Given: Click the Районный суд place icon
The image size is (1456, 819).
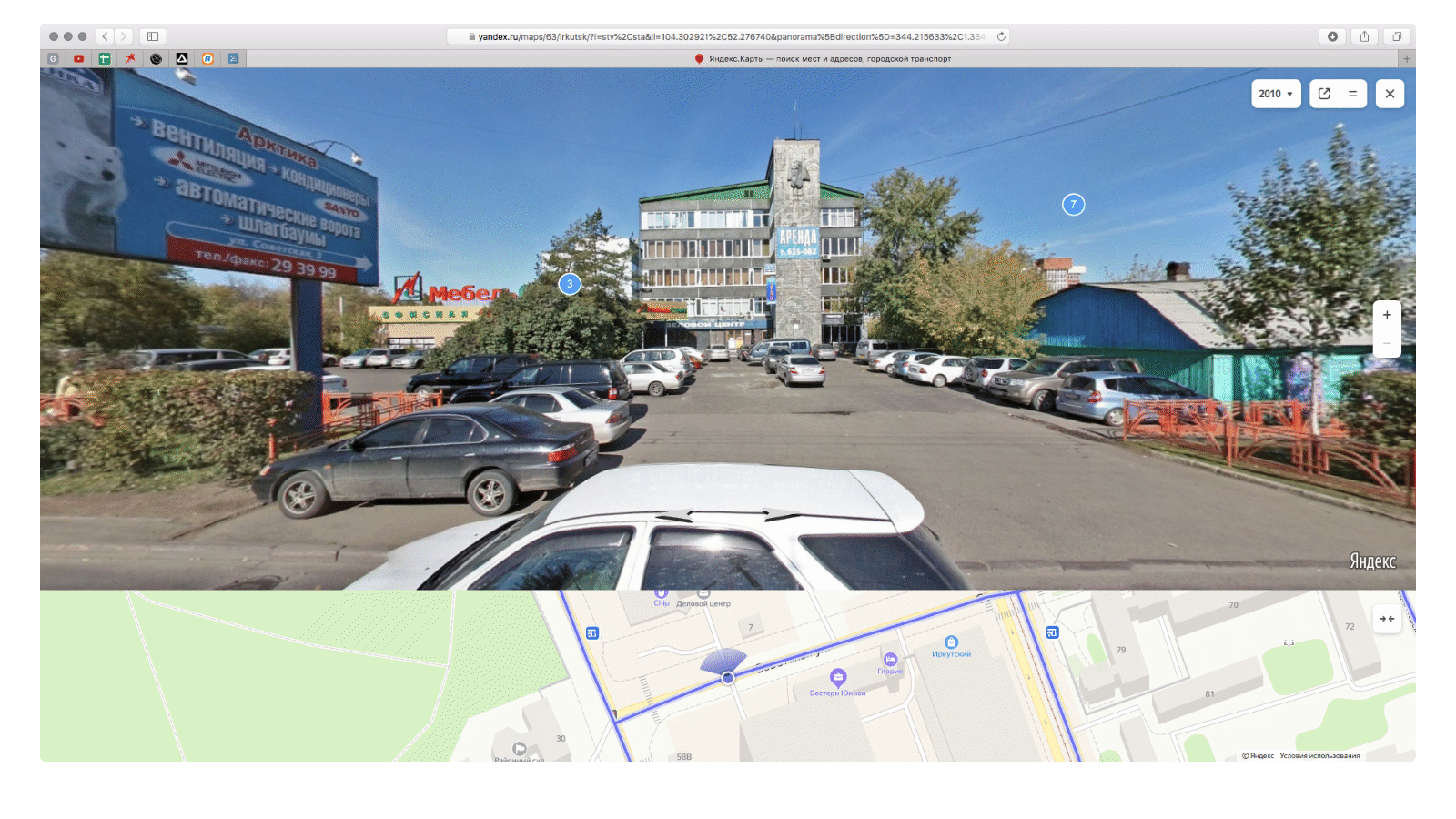Looking at the screenshot, I should pos(520,749).
